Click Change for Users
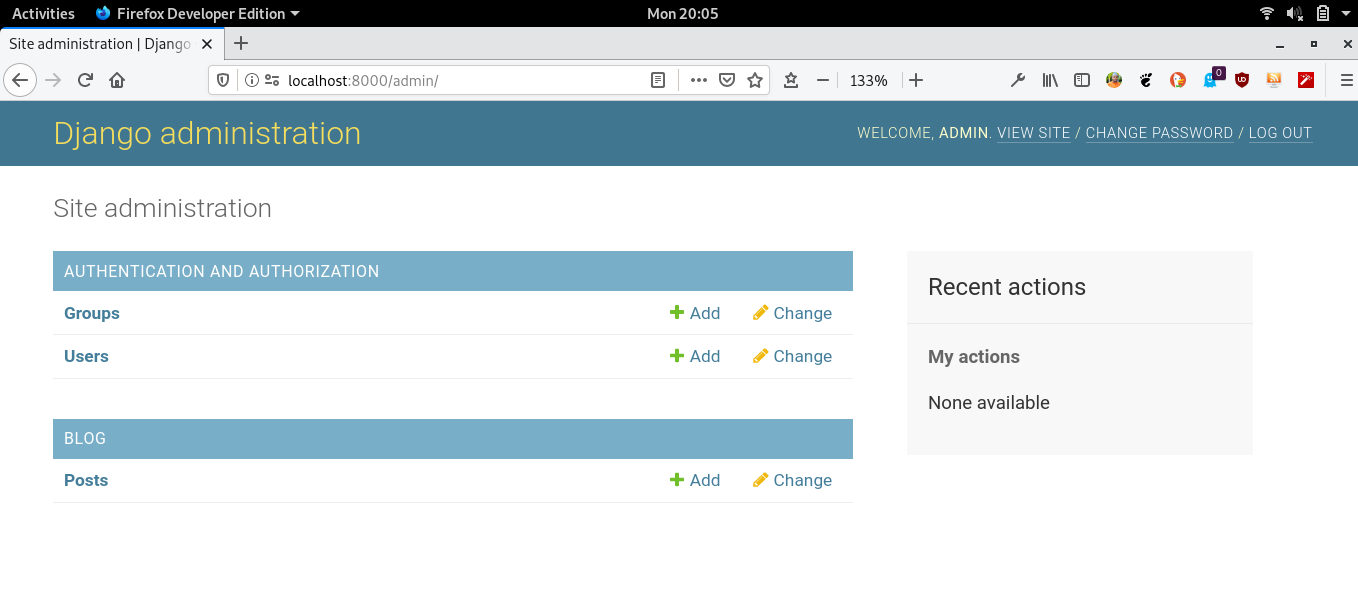Viewport: 1358px width, 615px height. [x=792, y=356]
